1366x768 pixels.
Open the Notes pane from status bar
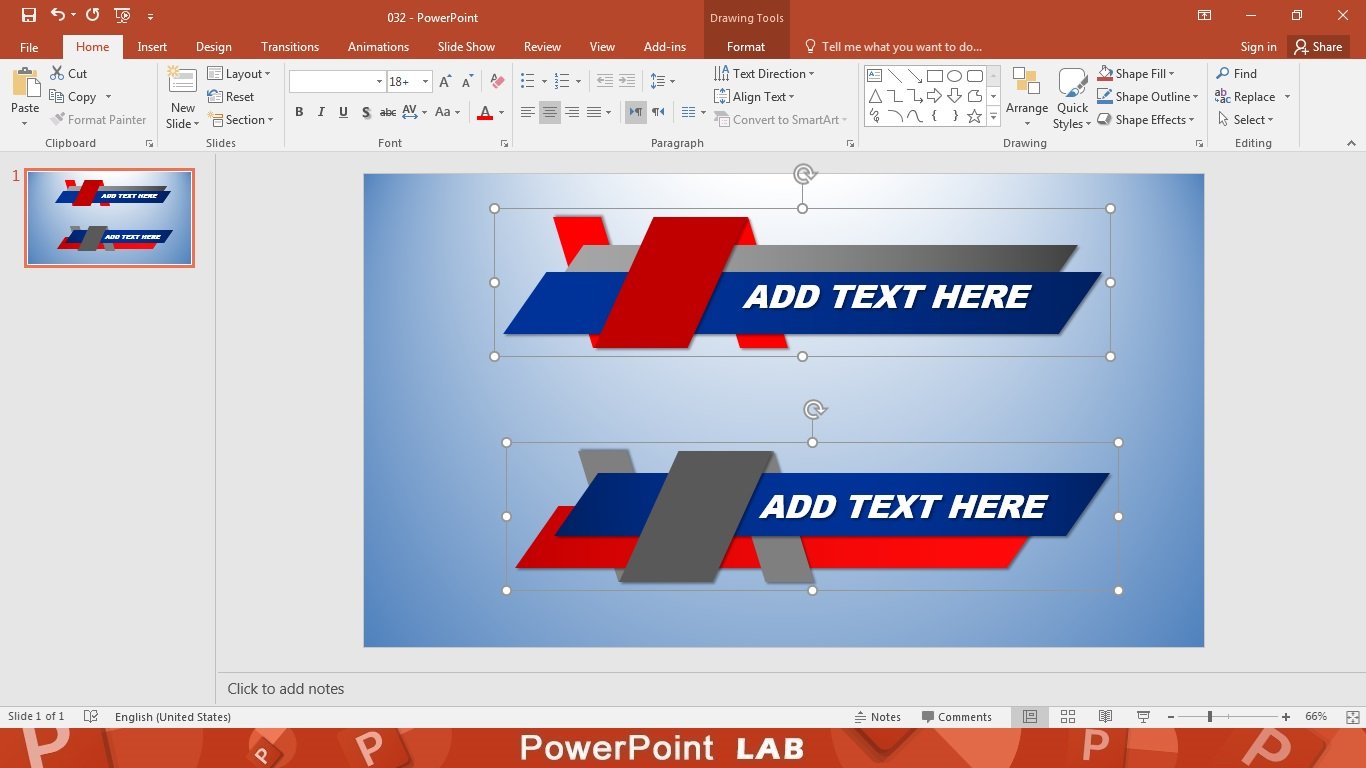[x=877, y=717]
